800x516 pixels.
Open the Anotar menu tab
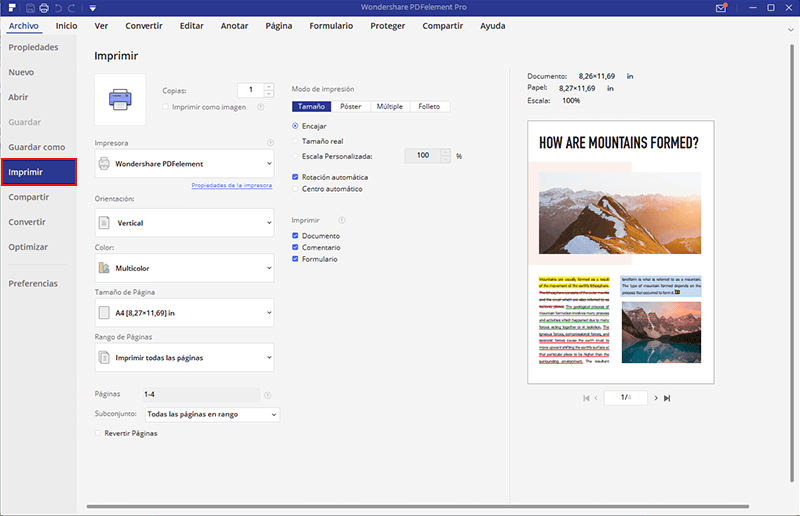click(x=234, y=26)
